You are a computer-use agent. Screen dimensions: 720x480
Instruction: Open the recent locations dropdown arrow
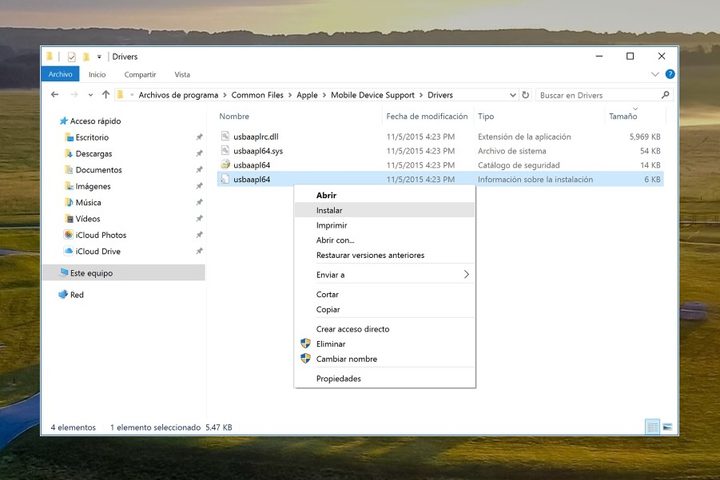(x=90, y=95)
